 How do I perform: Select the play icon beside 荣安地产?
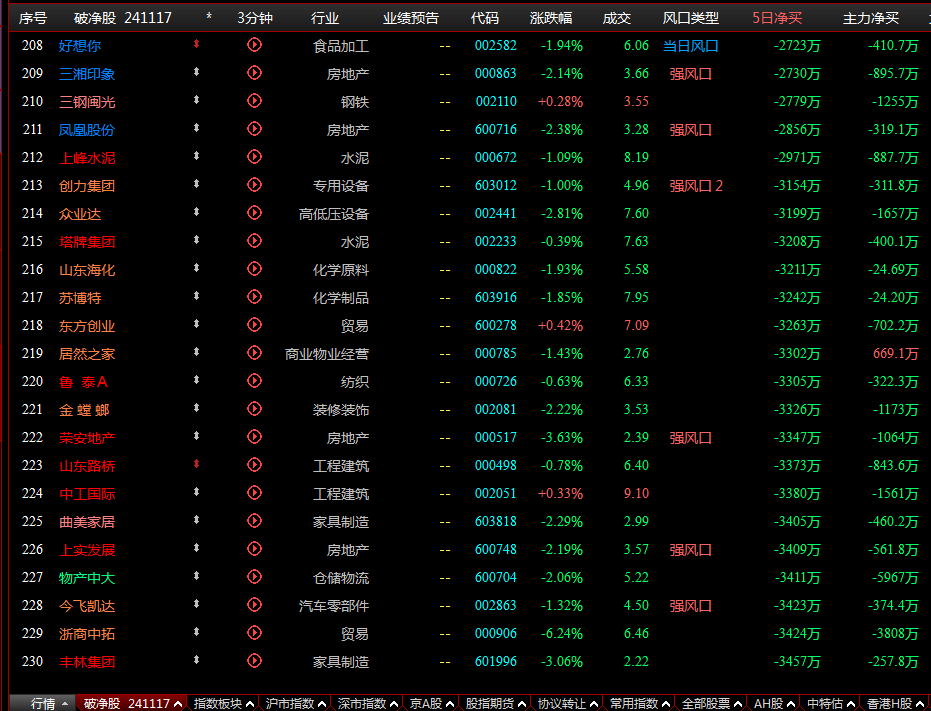pyautogui.click(x=254, y=437)
